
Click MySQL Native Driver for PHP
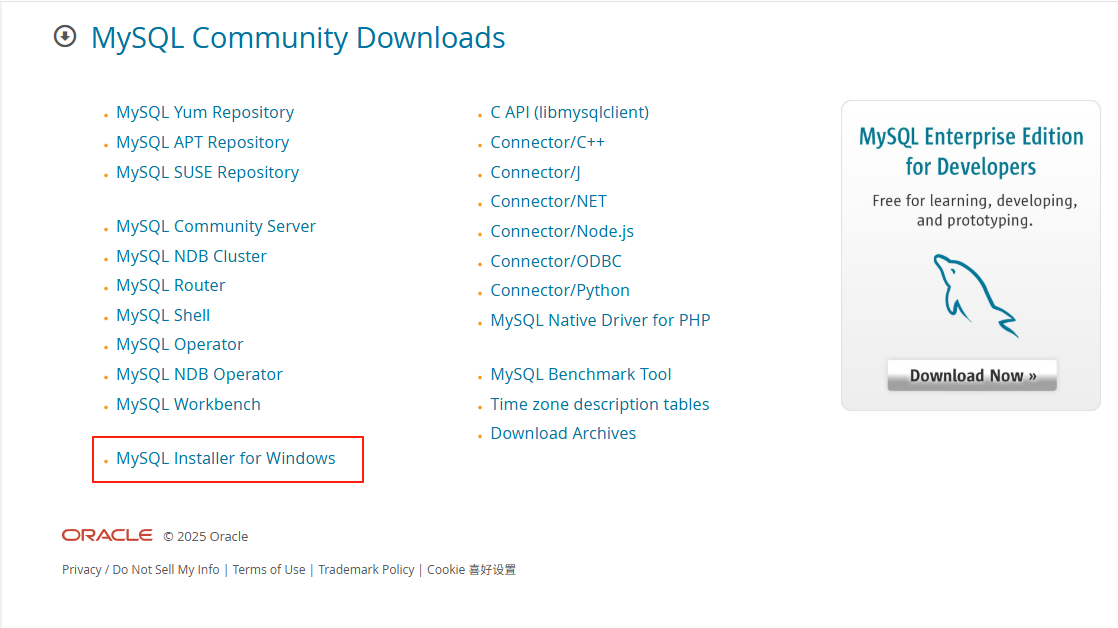point(600,321)
